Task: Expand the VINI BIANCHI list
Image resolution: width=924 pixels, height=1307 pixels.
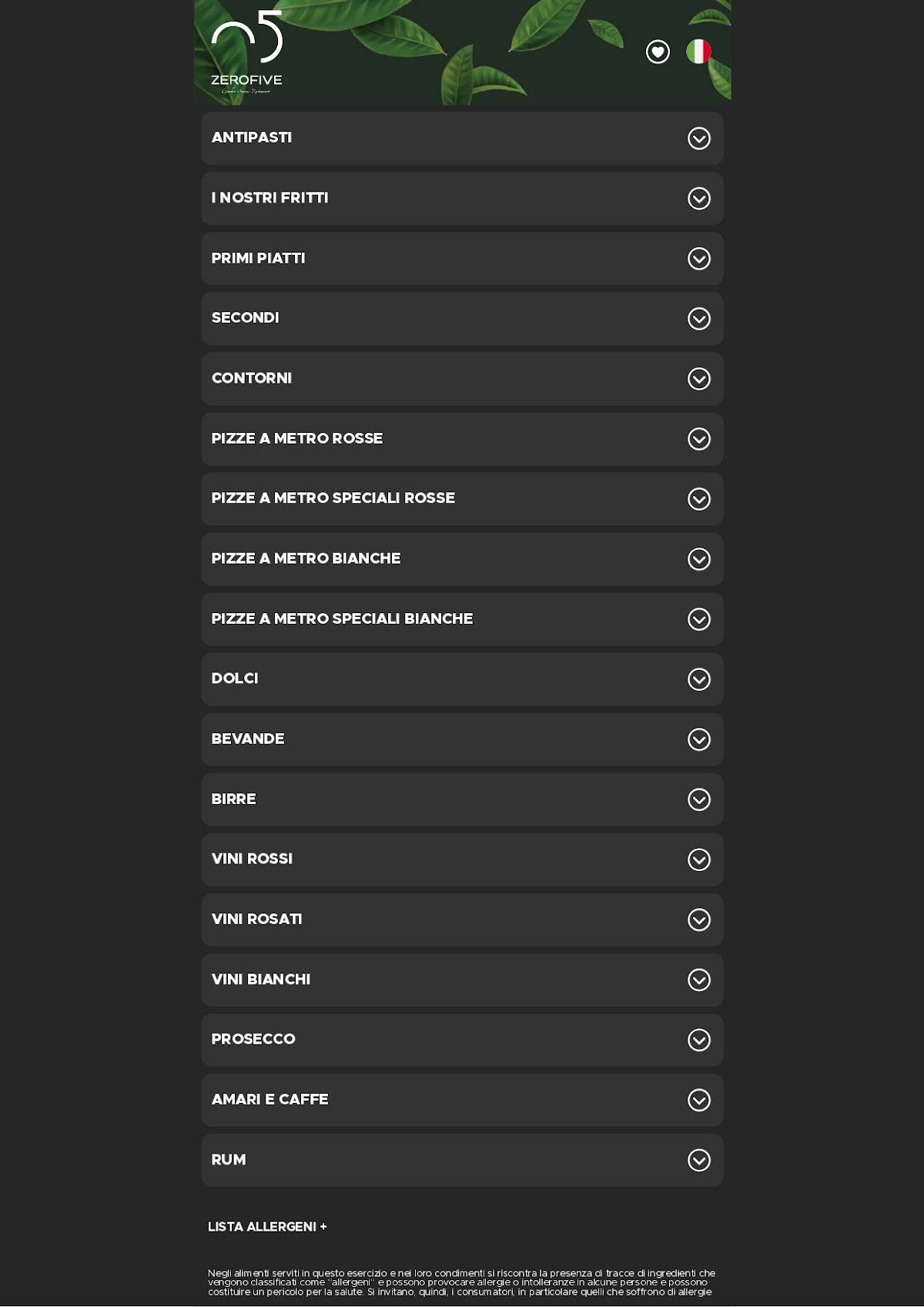Action: [x=462, y=980]
